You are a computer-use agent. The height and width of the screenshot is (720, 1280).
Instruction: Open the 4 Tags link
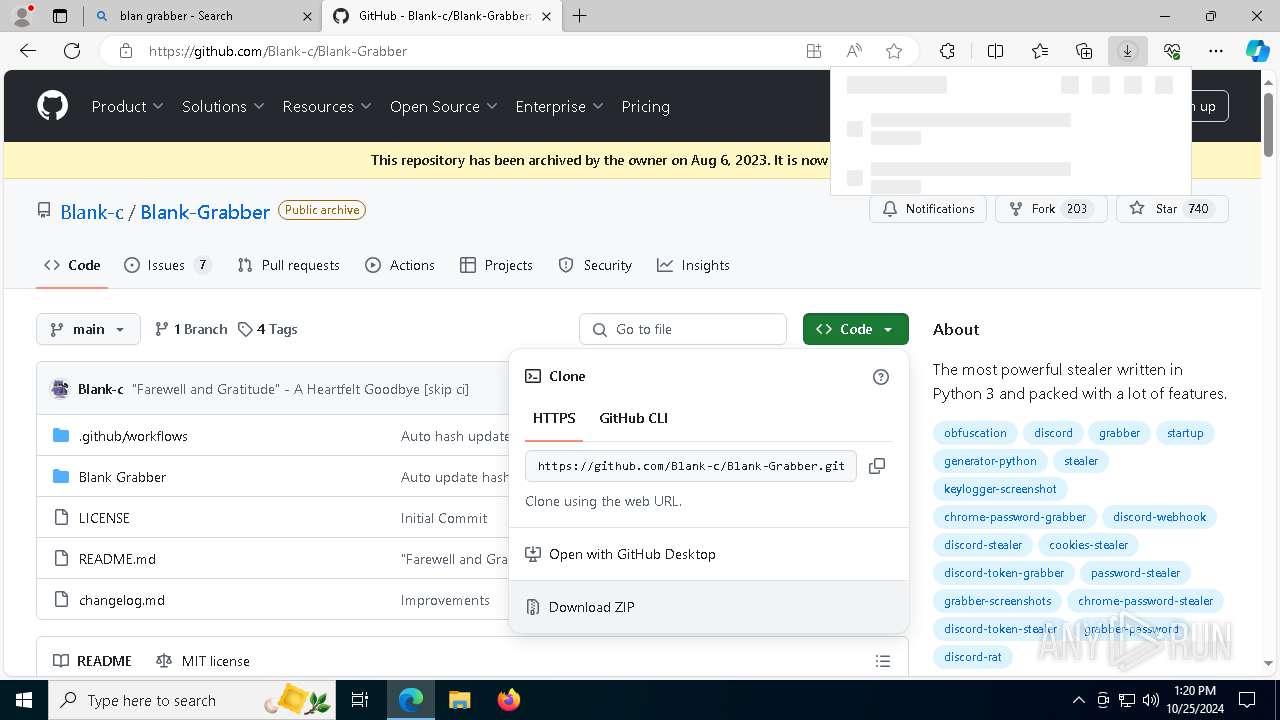tap(268, 329)
